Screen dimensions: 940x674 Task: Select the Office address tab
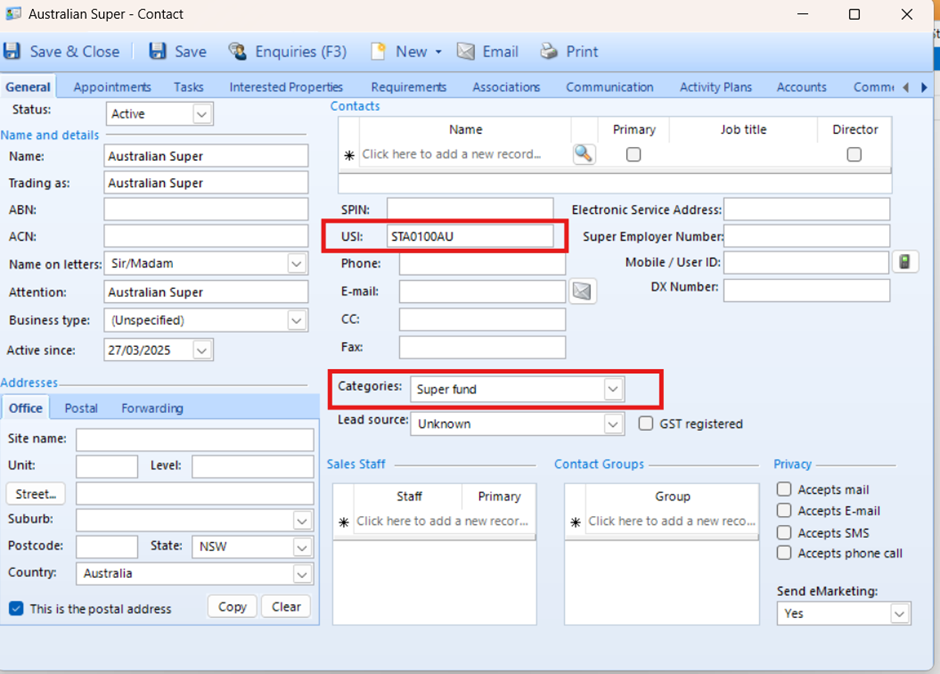point(26,408)
